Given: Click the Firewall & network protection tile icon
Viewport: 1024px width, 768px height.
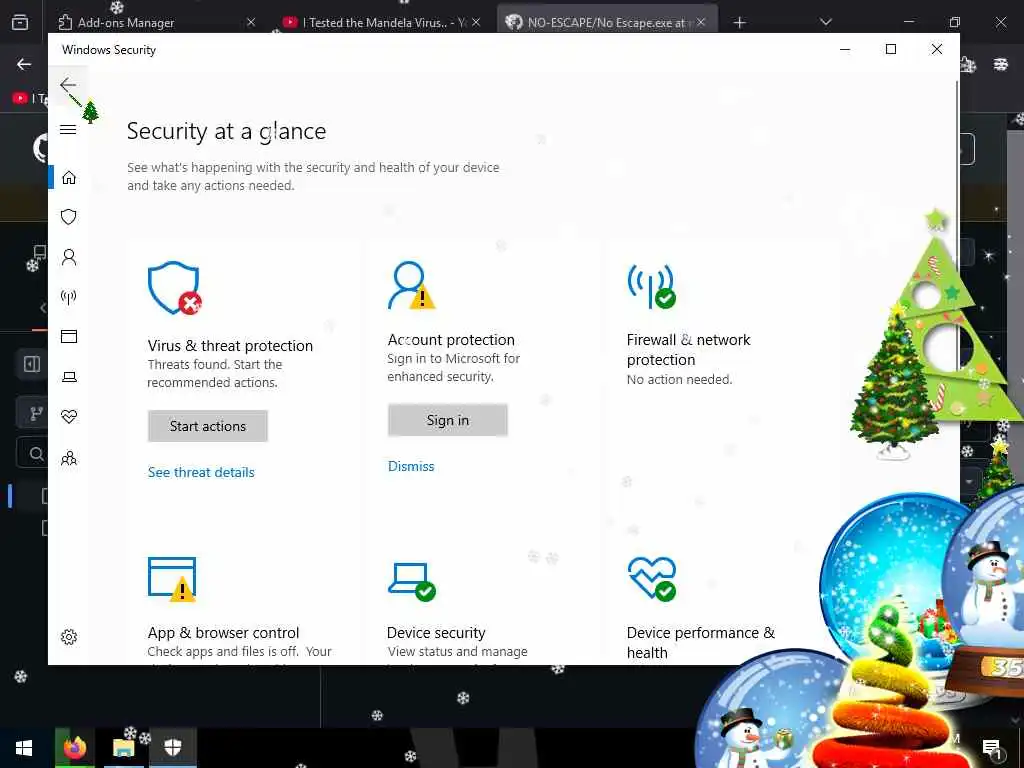Looking at the screenshot, I should coord(651,286).
